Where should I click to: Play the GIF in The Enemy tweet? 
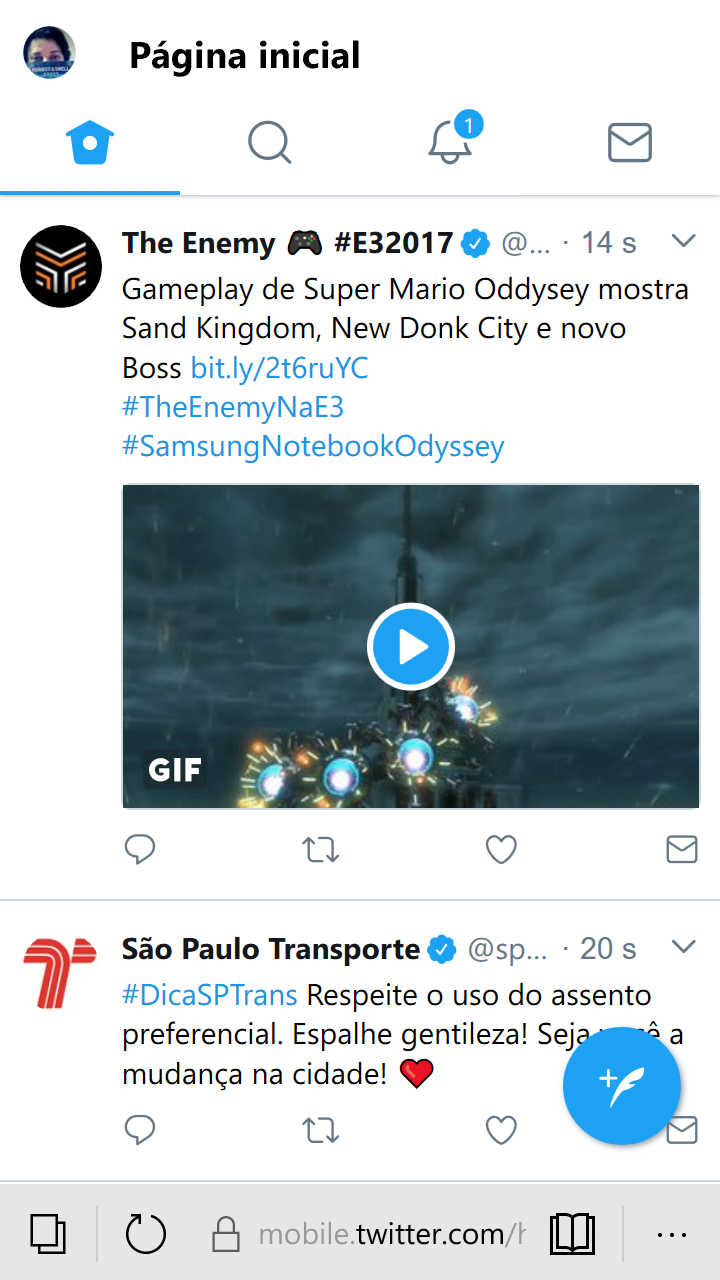(x=411, y=648)
